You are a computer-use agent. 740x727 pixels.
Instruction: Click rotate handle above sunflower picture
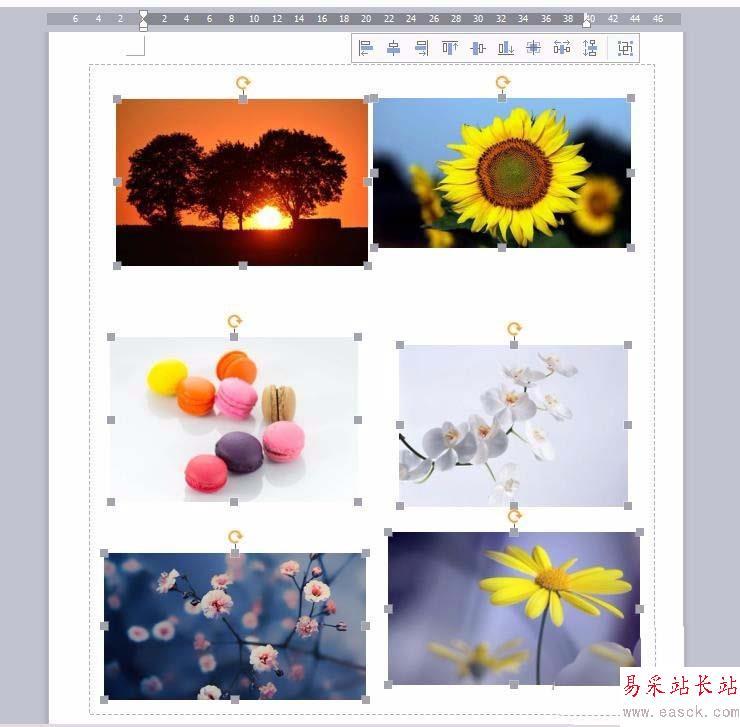[503, 83]
